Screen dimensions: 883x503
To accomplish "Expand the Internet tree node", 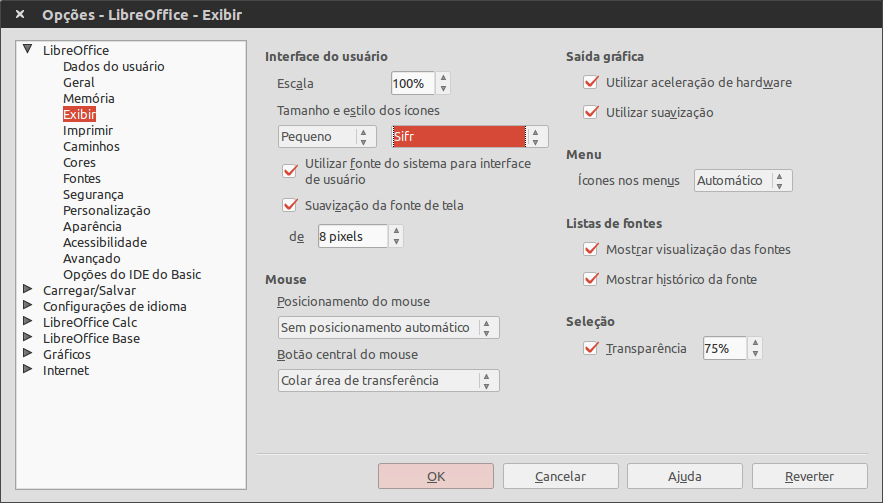I will tap(27, 370).
